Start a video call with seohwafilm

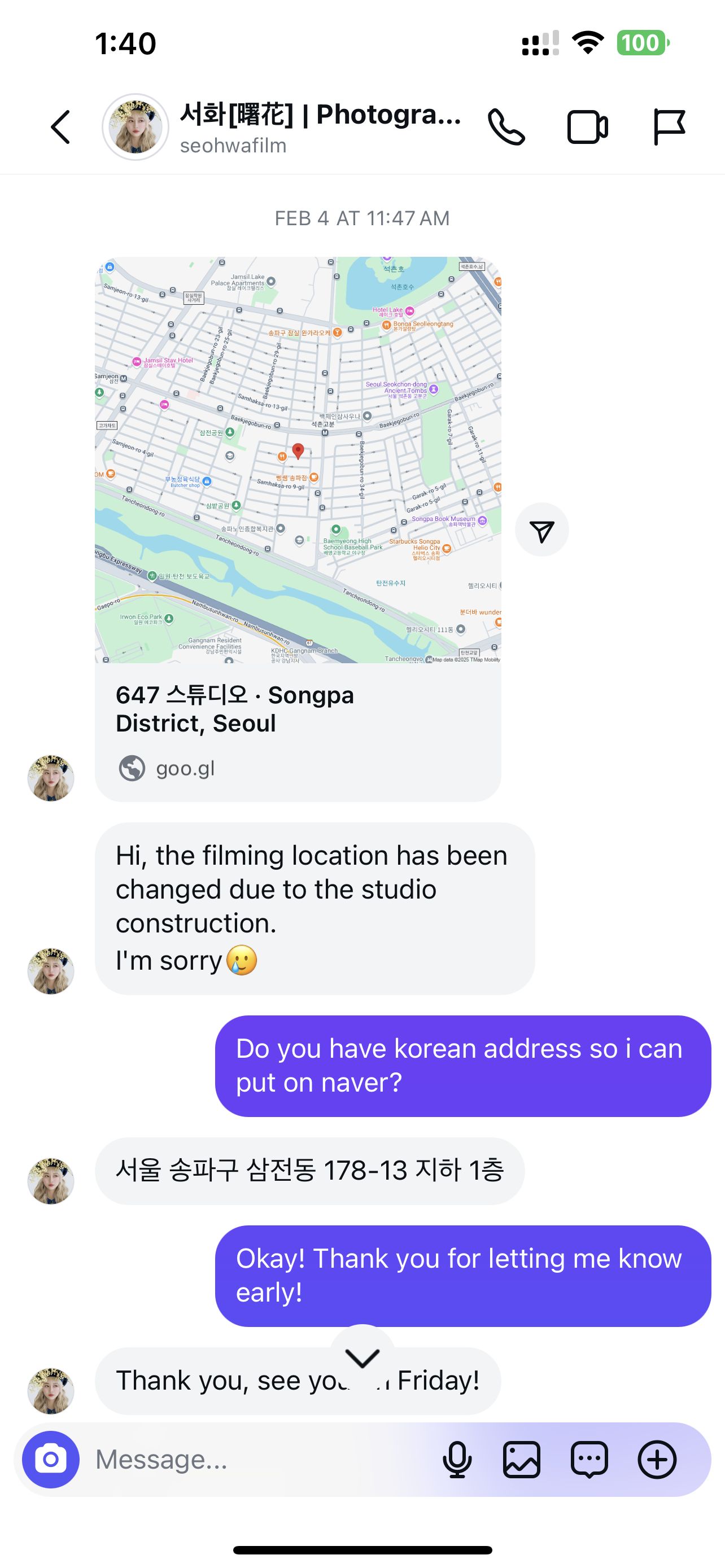click(587, 127)
